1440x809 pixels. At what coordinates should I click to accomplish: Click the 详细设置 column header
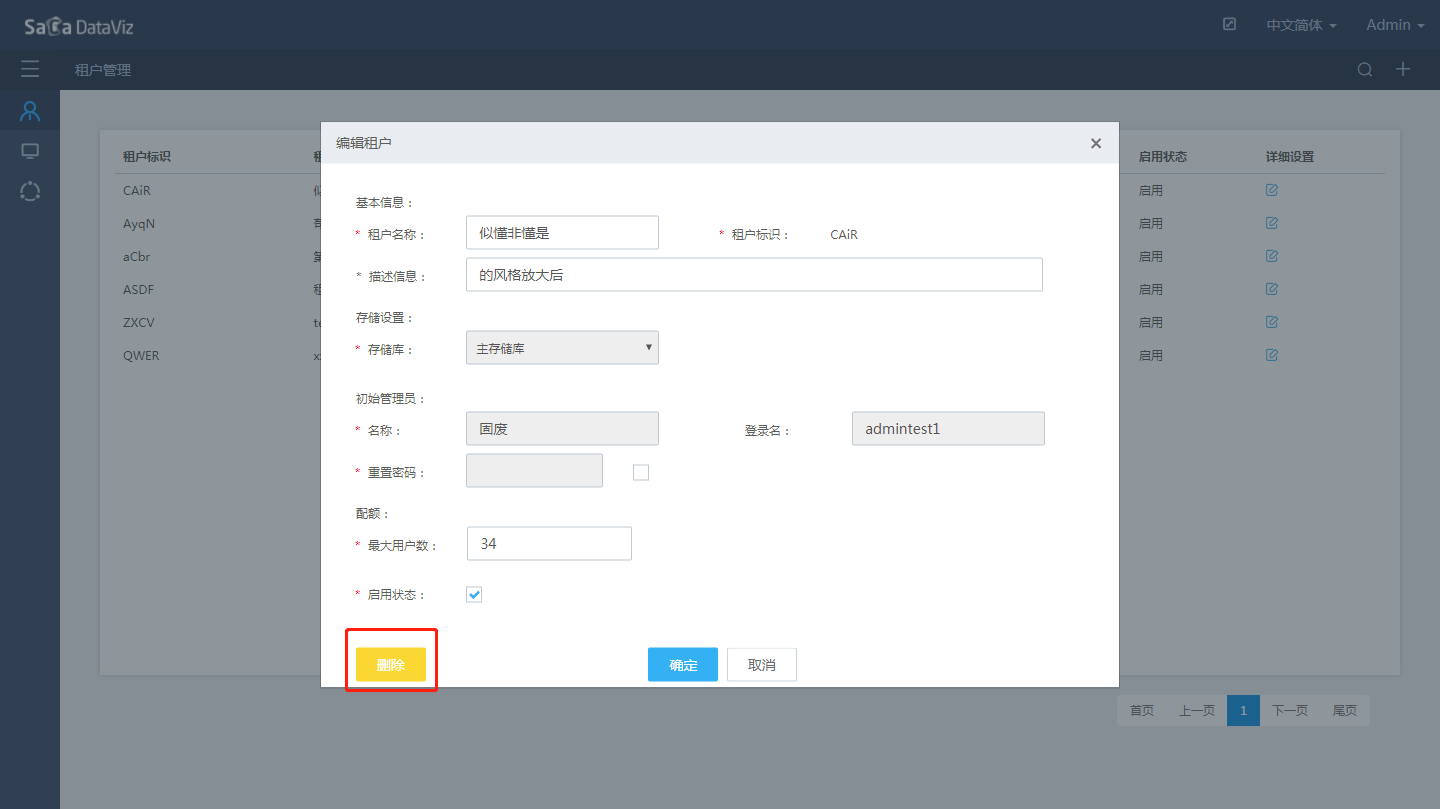pyautogui.click(x=1290, y=157)
